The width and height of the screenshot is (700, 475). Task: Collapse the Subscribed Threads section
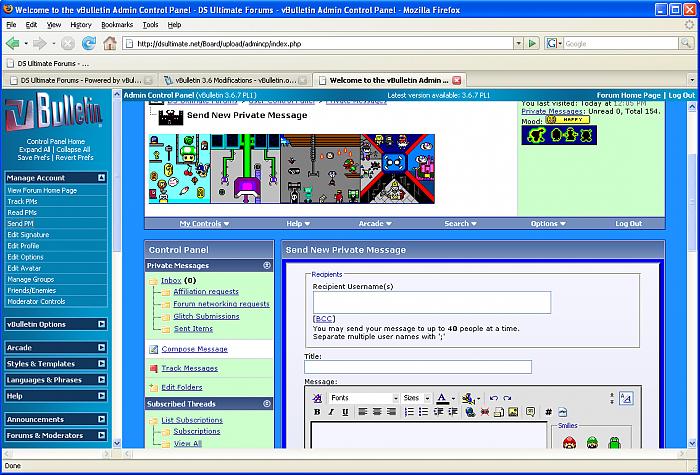tap(267, 404)
